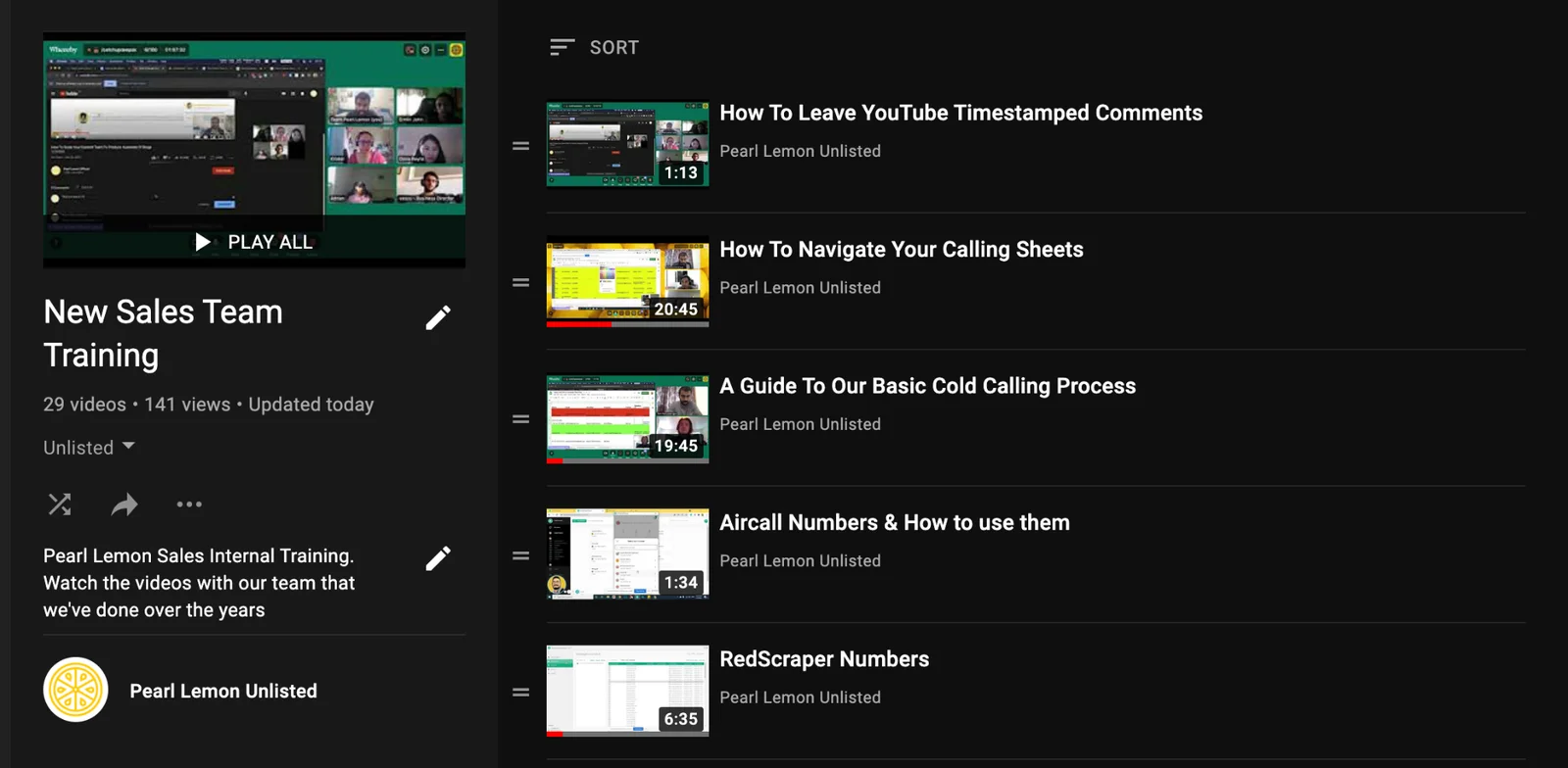Select the playlist title New Sales Team Training

coord(163,333)
